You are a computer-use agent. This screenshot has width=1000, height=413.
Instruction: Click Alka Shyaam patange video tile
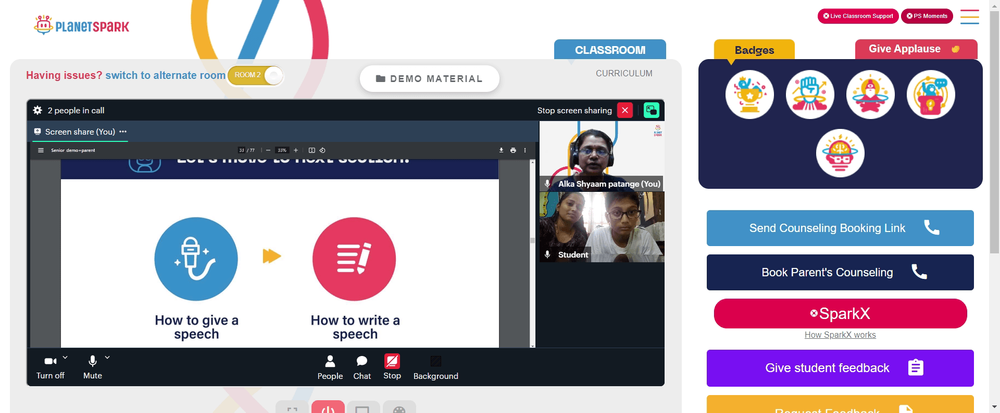(x=601, y=156)
